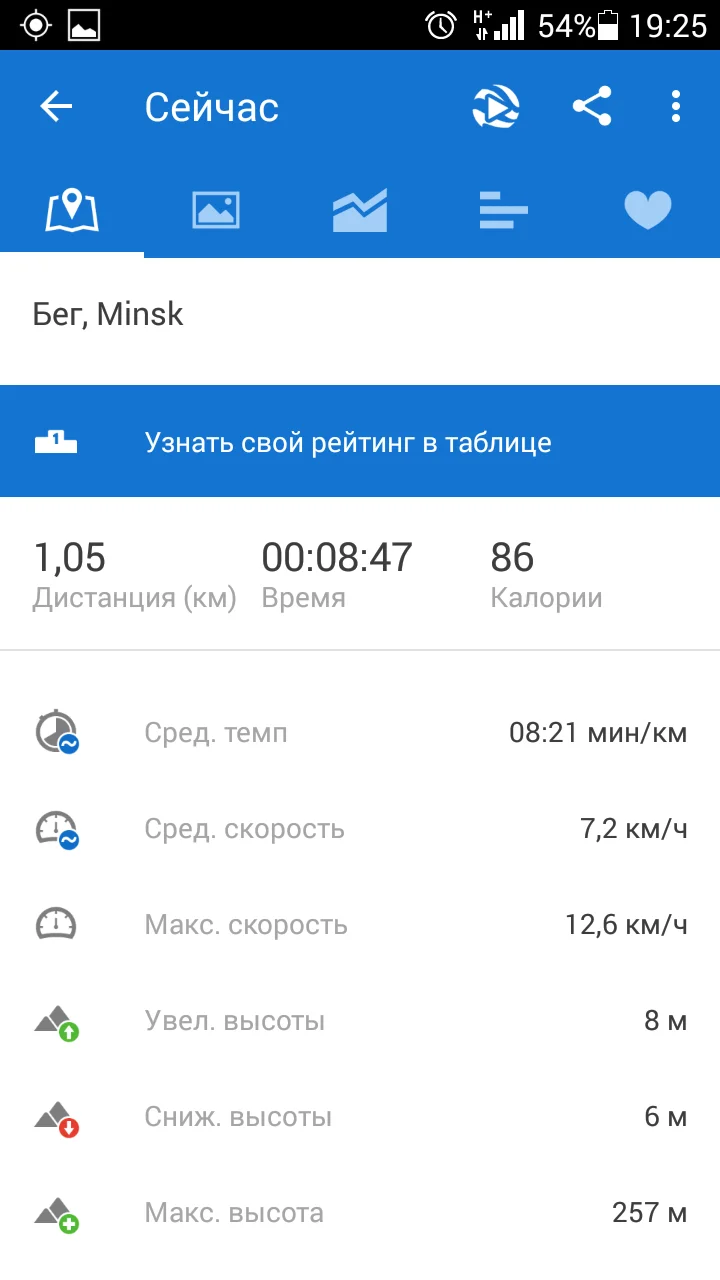Open the heart rate tab
Image resolution: width=720 pixels, height=1280 pixels.
[648, 210]
